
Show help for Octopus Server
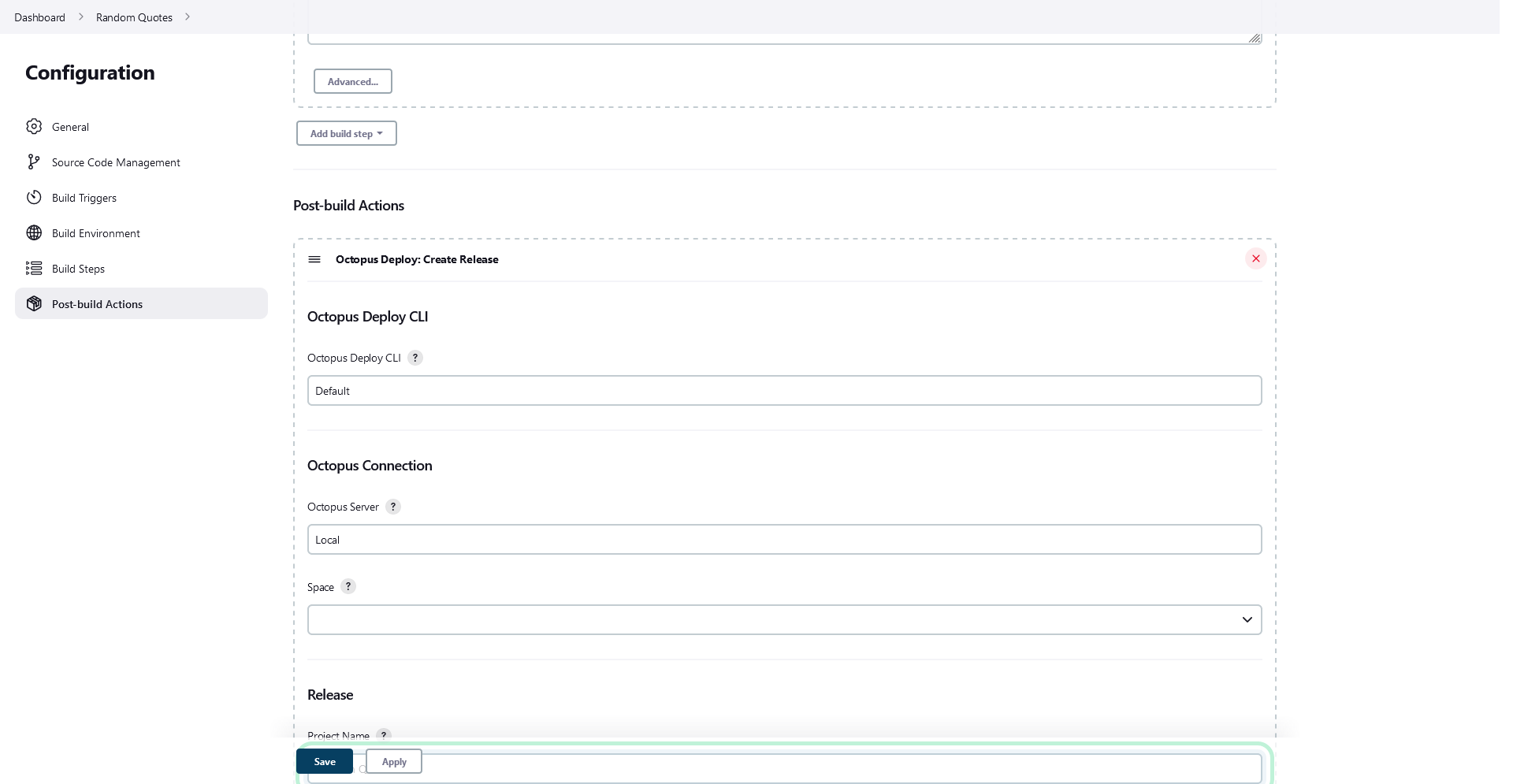tap(393, 507)
